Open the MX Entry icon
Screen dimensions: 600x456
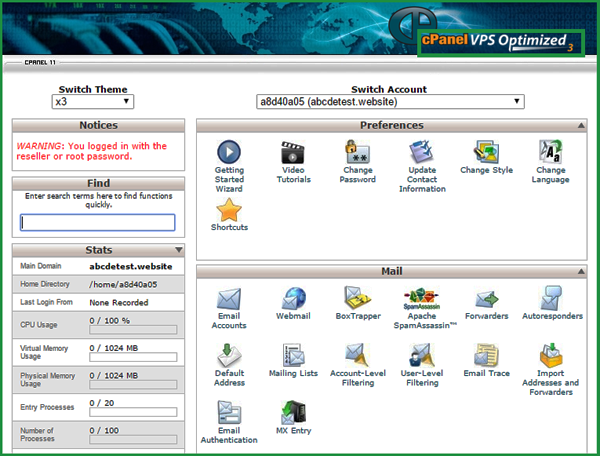(x=293, y=412)
